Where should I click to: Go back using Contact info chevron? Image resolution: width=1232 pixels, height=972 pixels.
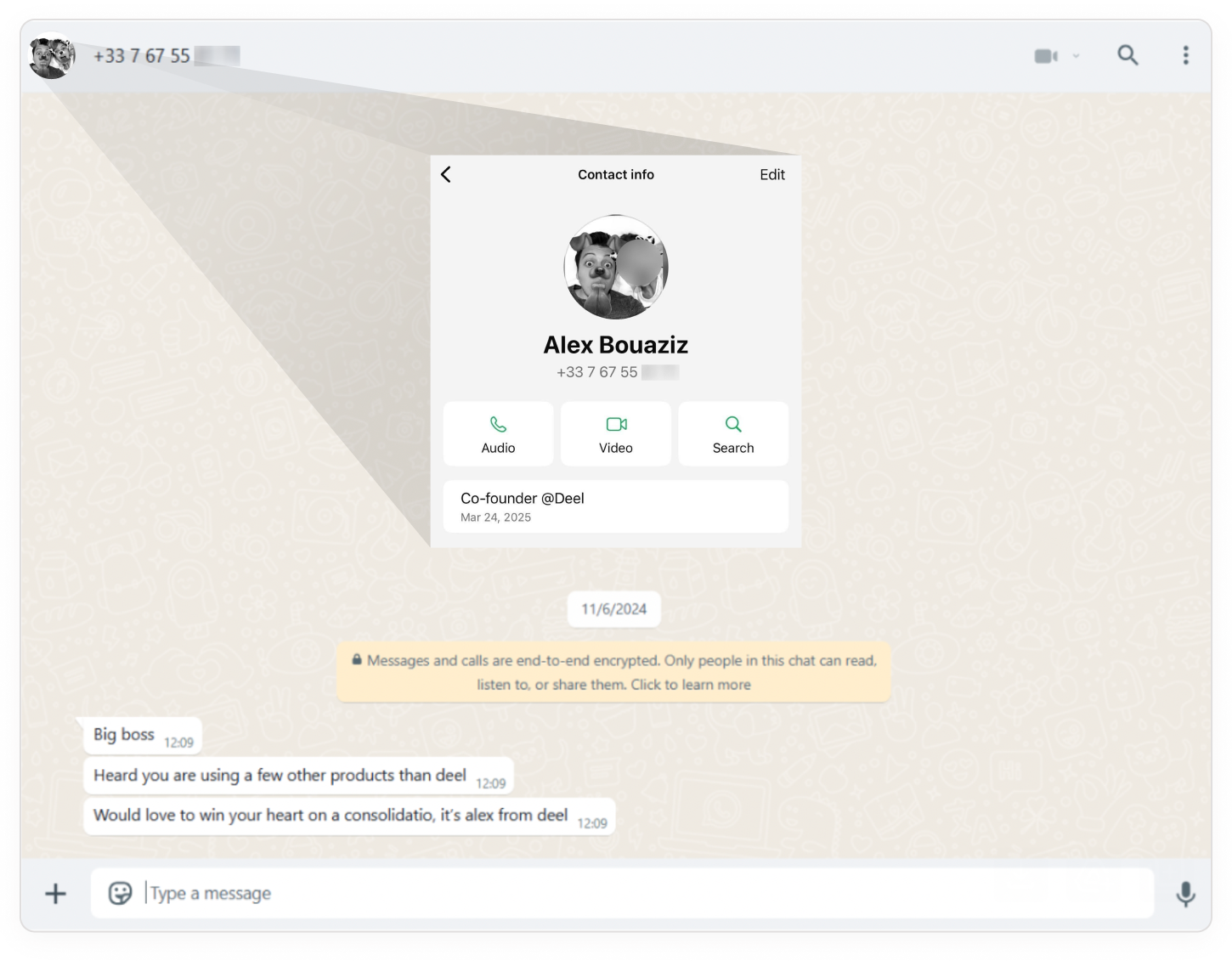446,174
